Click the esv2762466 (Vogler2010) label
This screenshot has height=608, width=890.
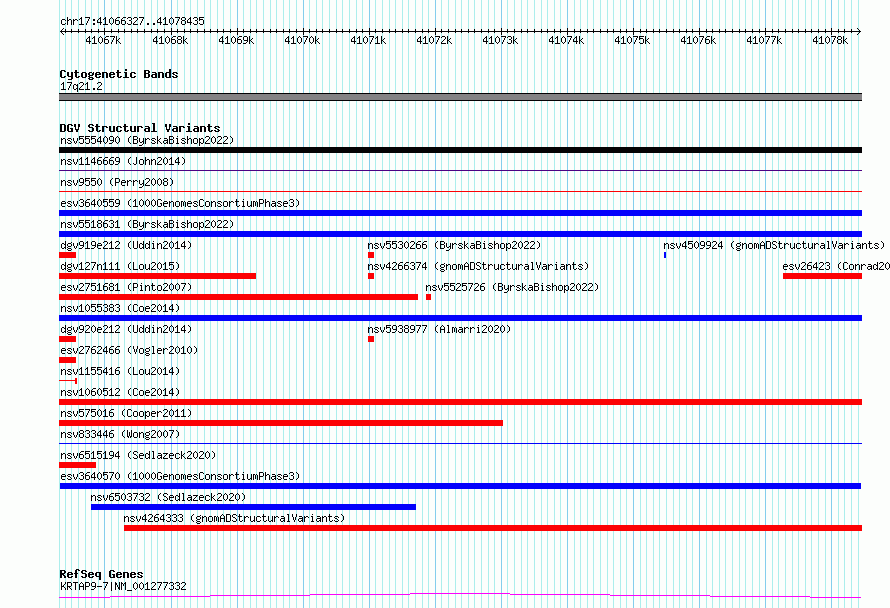click(x=129, y=350)
